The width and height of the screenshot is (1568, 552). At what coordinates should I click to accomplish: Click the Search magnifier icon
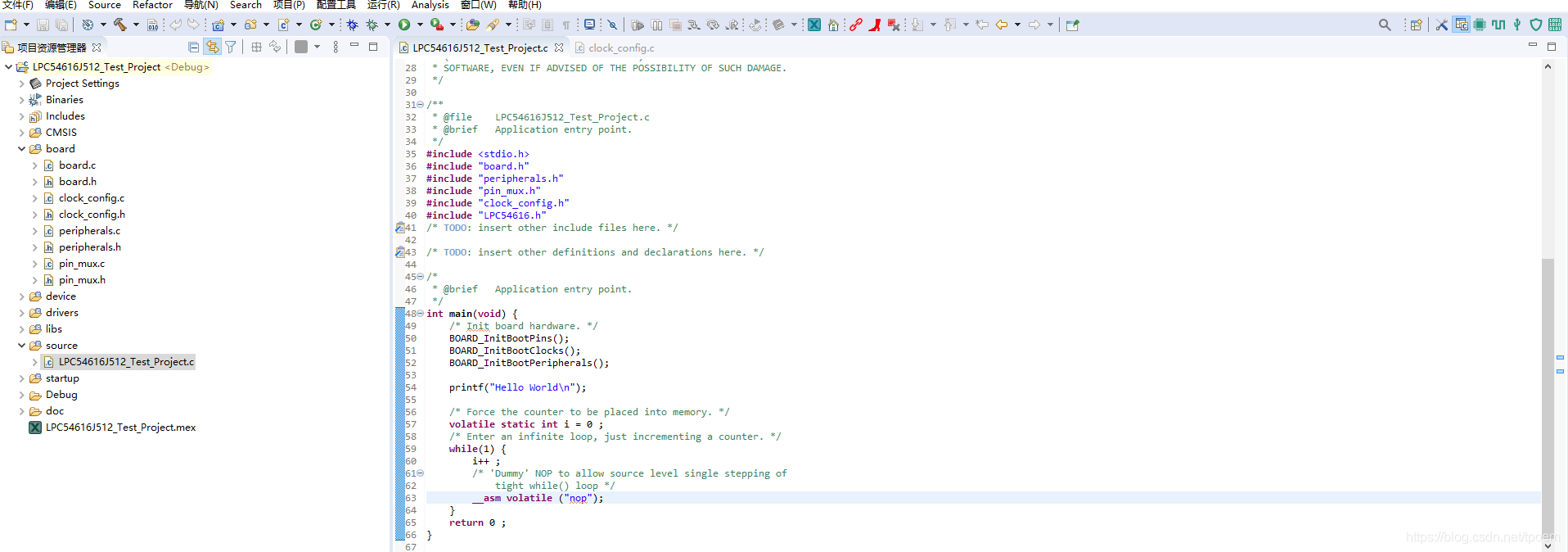[x=1385, y=25]
